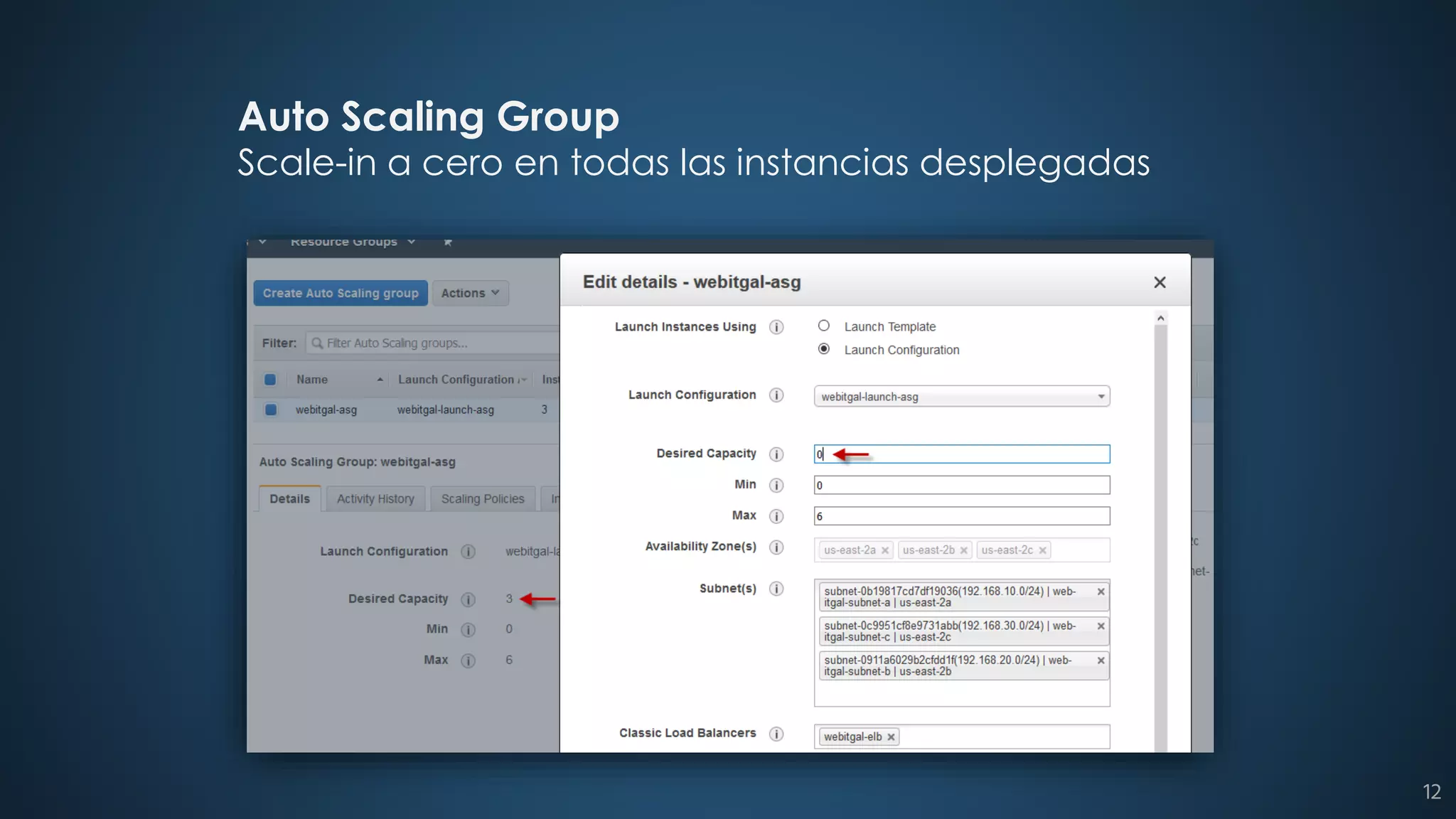
Task: Select Launch Template radio option
Action: click(823, 326)
